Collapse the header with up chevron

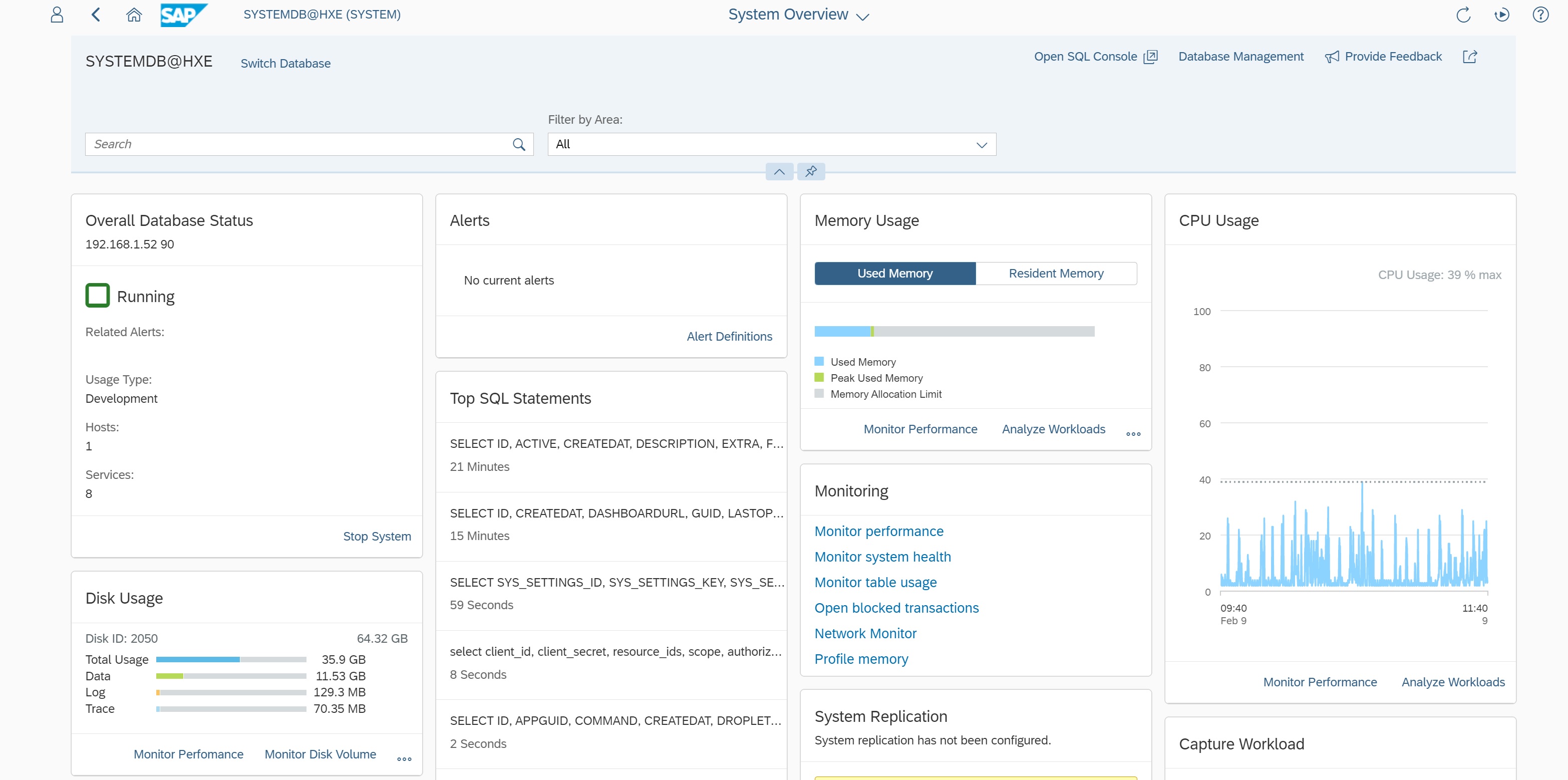[779, 172]
